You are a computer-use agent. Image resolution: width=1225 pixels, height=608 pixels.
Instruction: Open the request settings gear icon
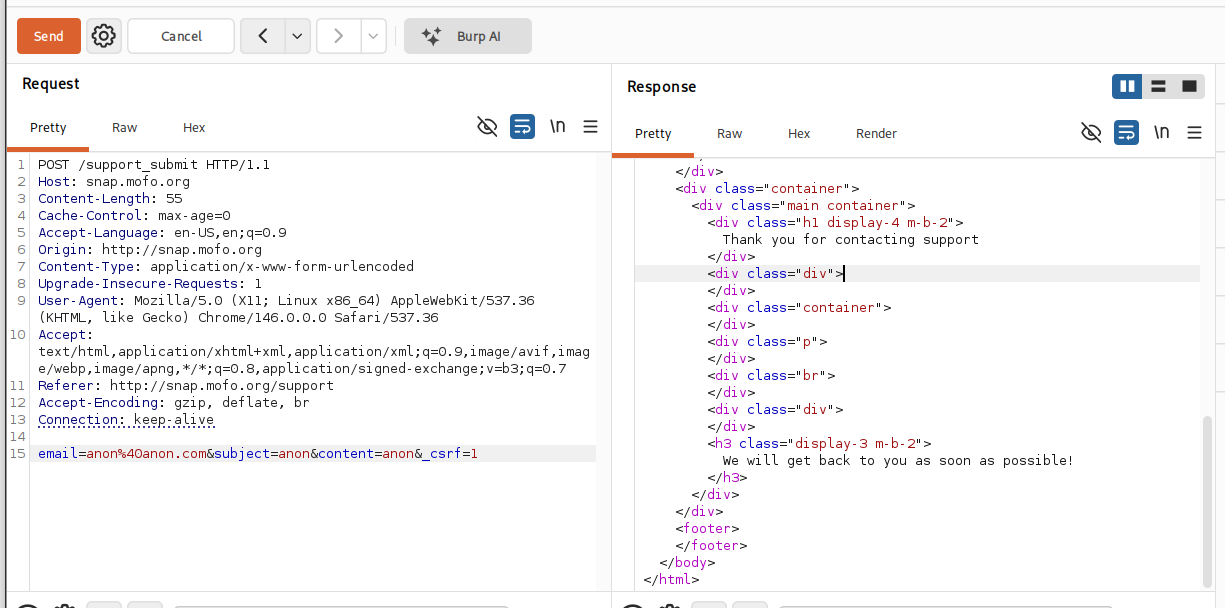[x=103, y=36]
